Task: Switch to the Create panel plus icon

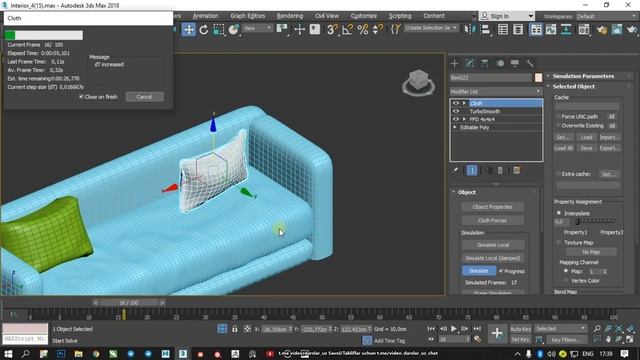Action: pyautogui.click(x=454, y=63)
